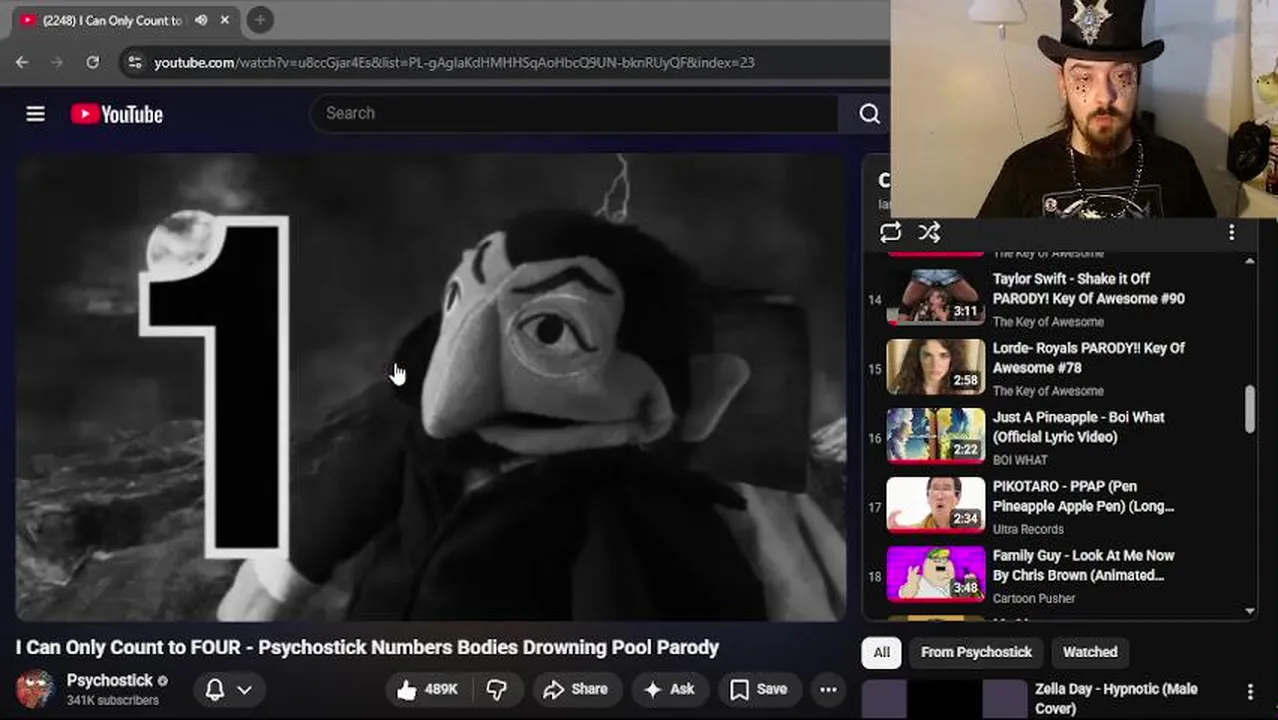Open more actions ellipsis under video
The width and height of the screenshot is (1278, 720).
point(828,689)
